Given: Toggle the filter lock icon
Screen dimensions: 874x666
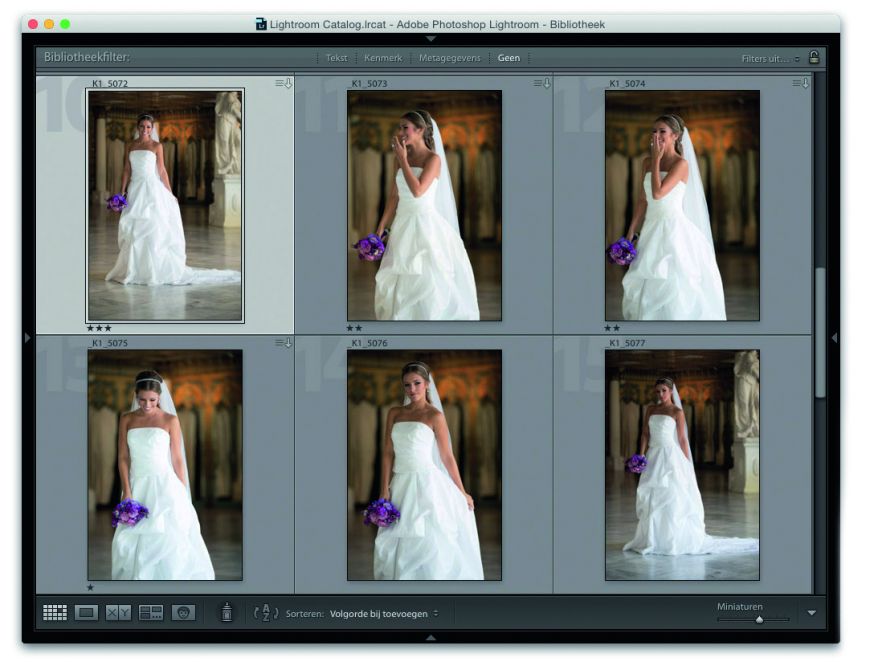Looking at the screenshot, I should pos(814,58).
